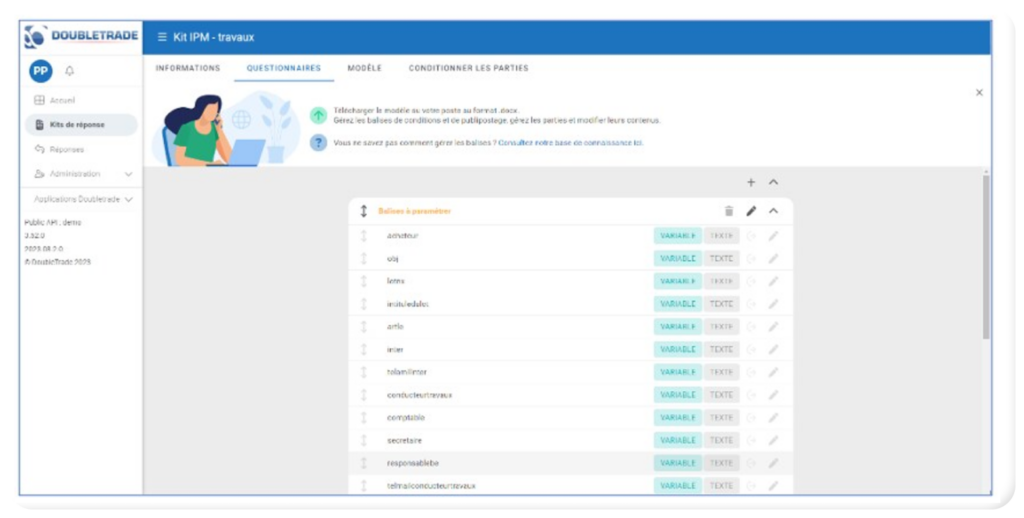This screenshot has width=1024, height=518.
Task: Click the plus icon to add a section
Action: pos(751,182)
